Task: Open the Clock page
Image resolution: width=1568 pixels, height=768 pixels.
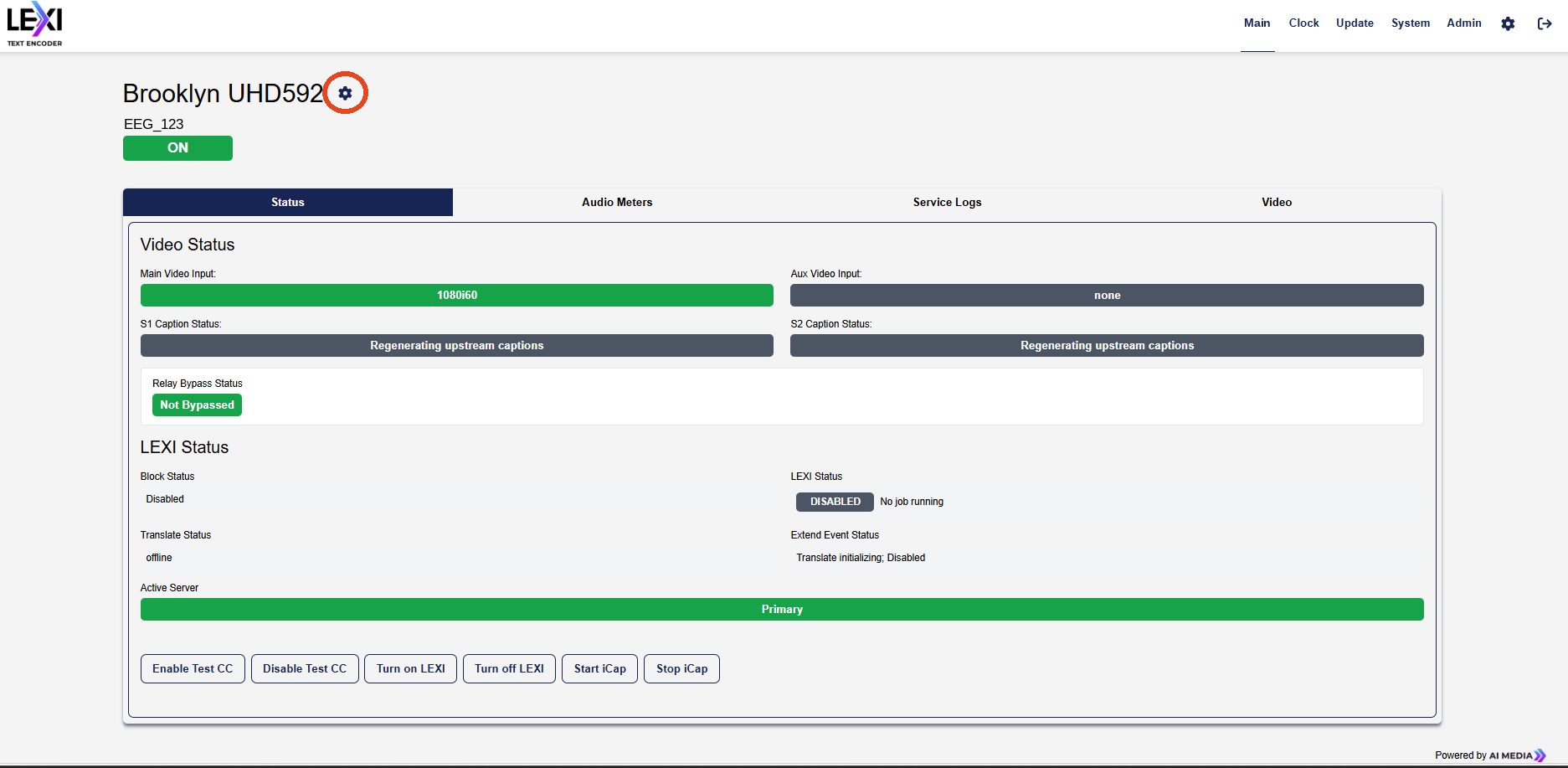Action: pyautogui.click(x=1303, y=23)
